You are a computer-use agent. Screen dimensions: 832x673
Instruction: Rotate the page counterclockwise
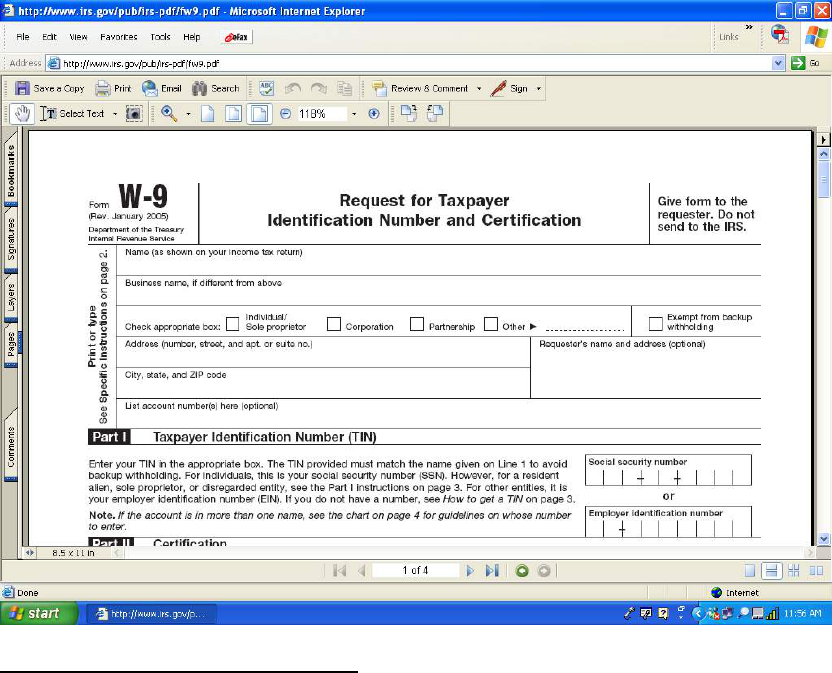click(435, 114)
